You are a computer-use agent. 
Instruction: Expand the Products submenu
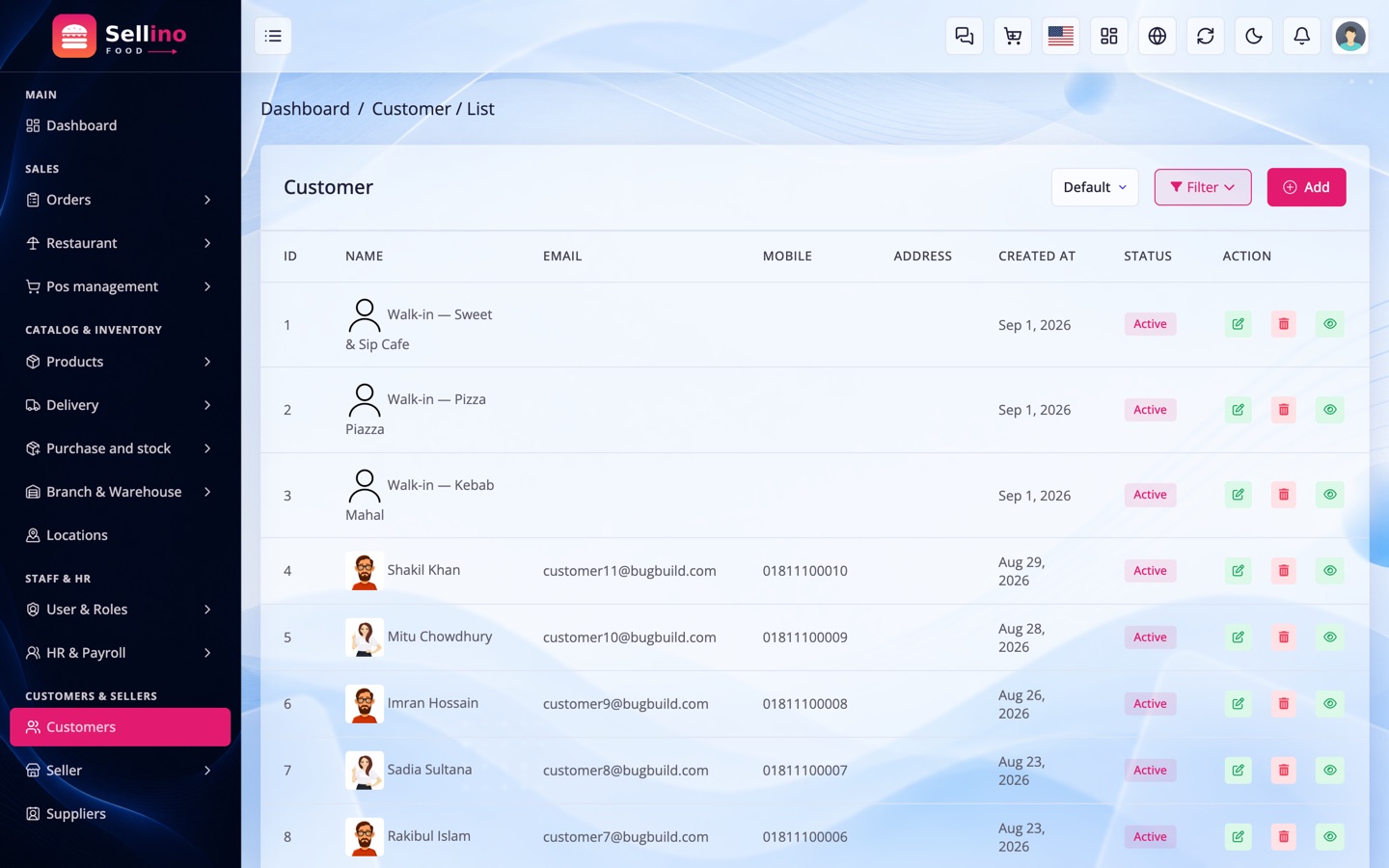pyautogui.click(x=120, y=362)
